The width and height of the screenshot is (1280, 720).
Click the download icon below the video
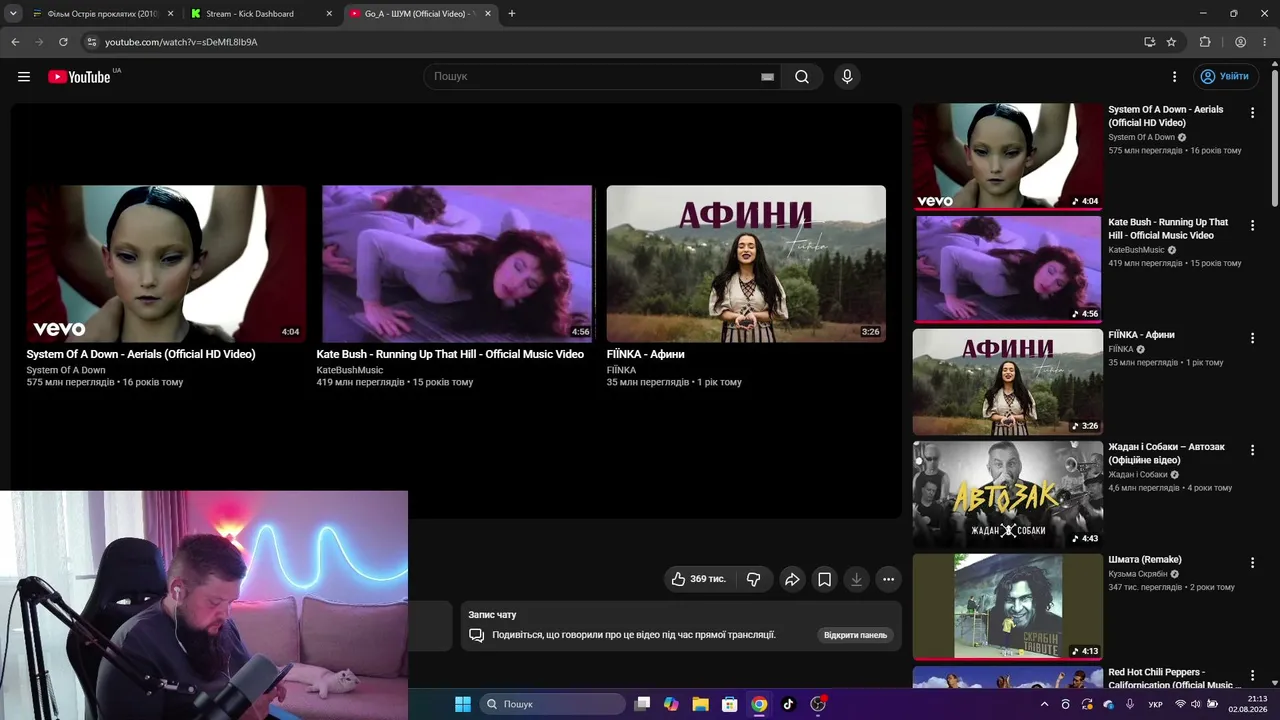click(856, 579)
